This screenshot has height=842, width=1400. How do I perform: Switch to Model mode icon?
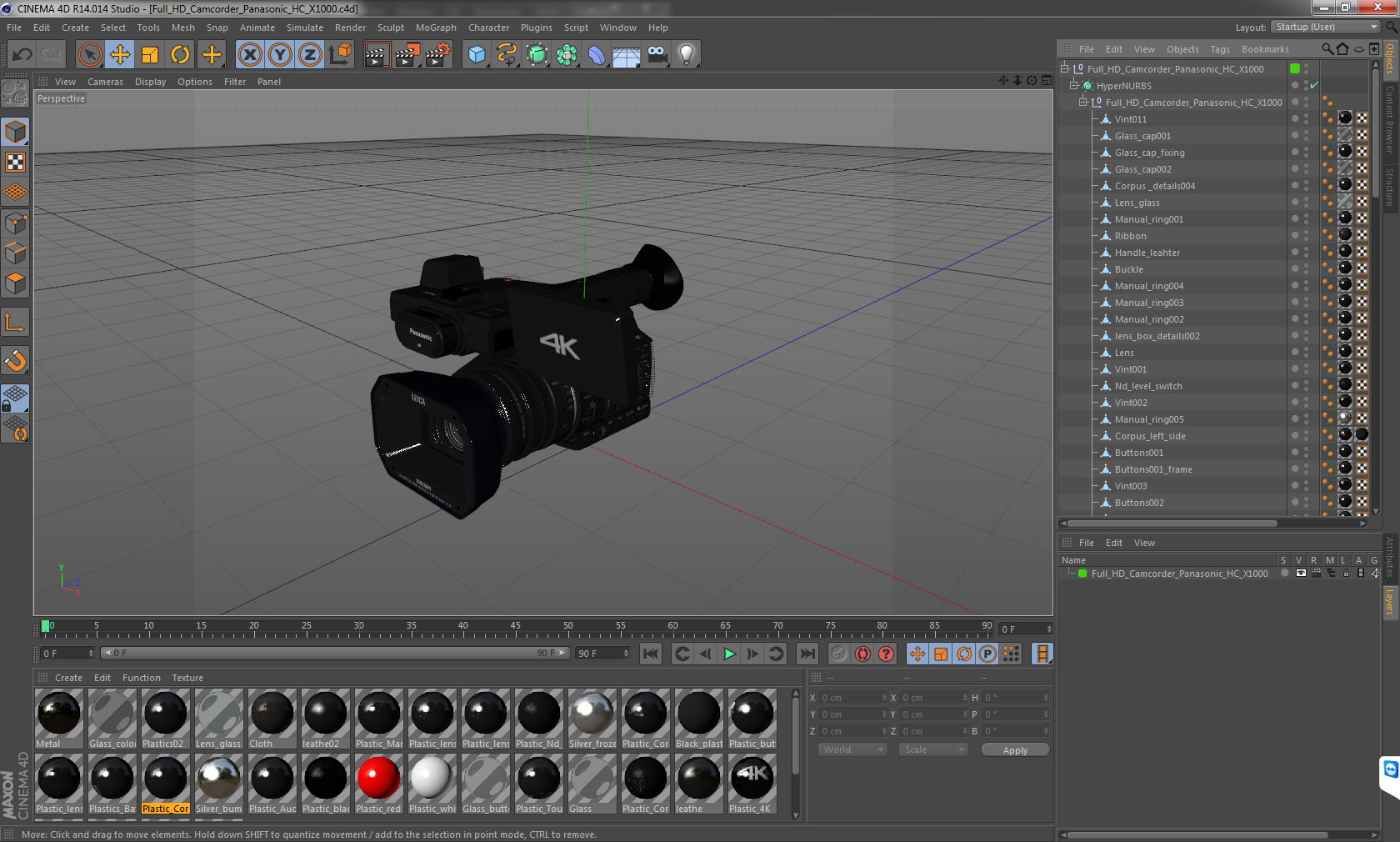pyautogui.click(x=15, y=132)
